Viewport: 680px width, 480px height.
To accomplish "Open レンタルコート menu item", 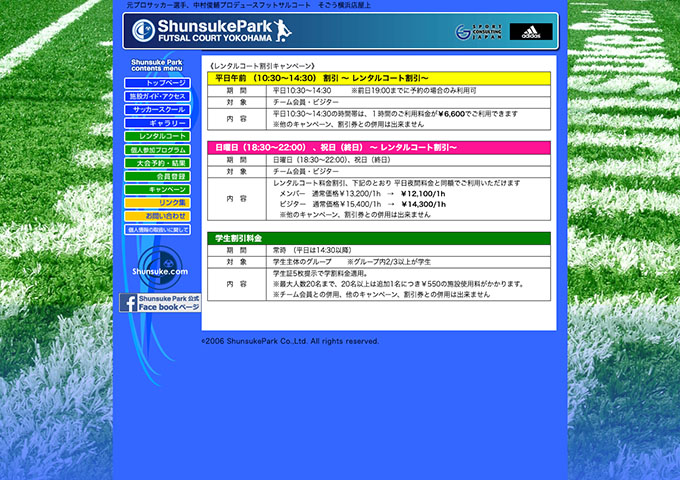I will tap(157, 136).
